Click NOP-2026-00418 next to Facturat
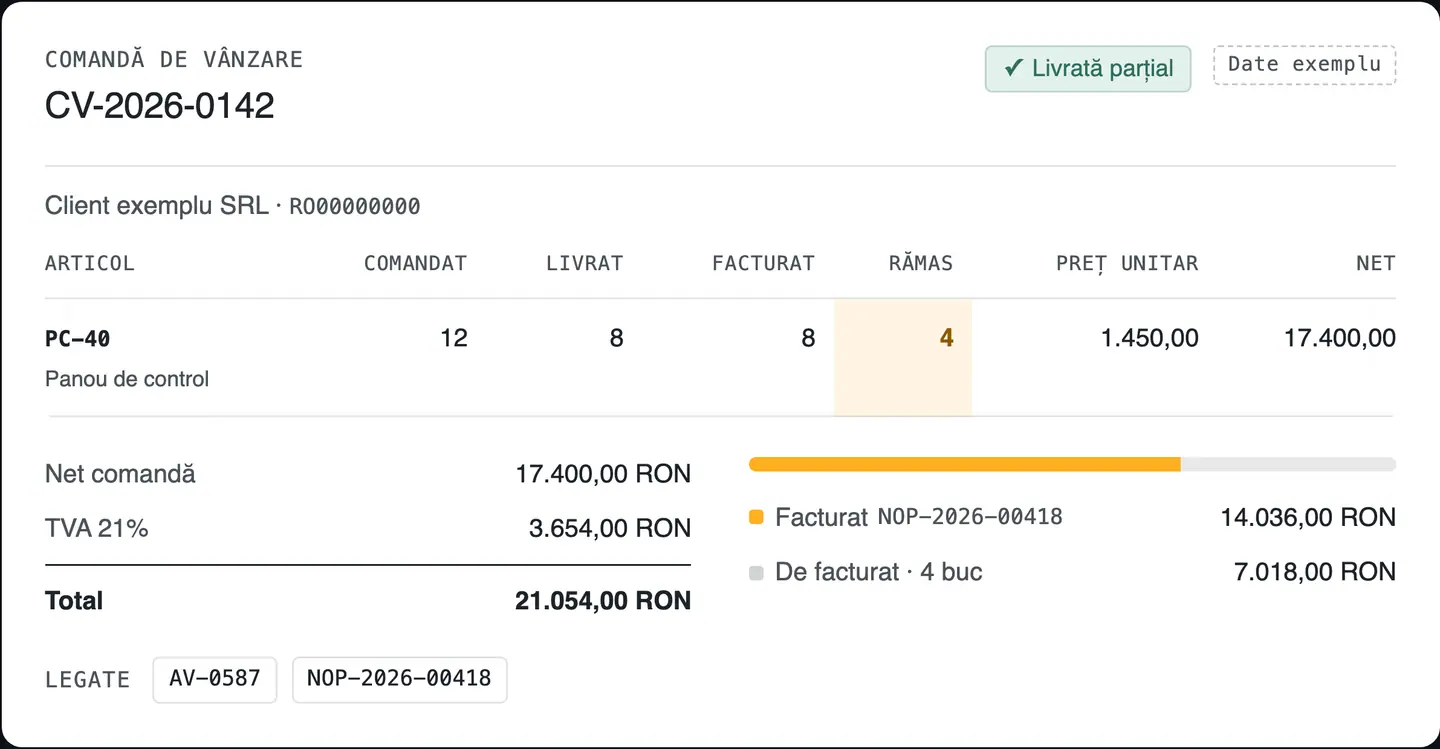1440x749 pixels. [x=970, y=517]
